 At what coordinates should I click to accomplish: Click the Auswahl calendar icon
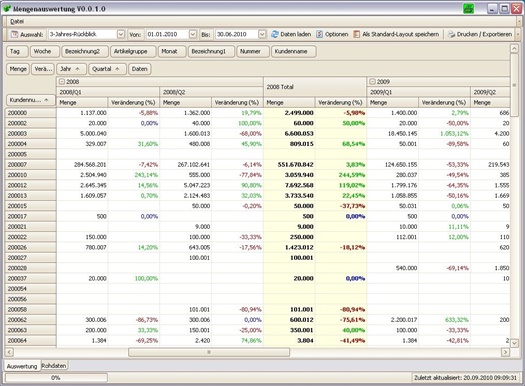(x=14, y=34)
